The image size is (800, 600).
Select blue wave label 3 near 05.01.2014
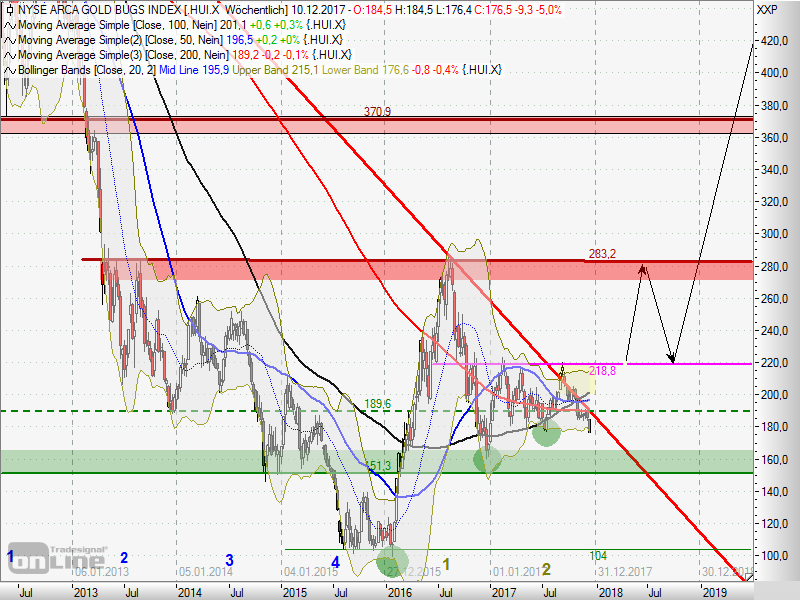coord(229,560)
